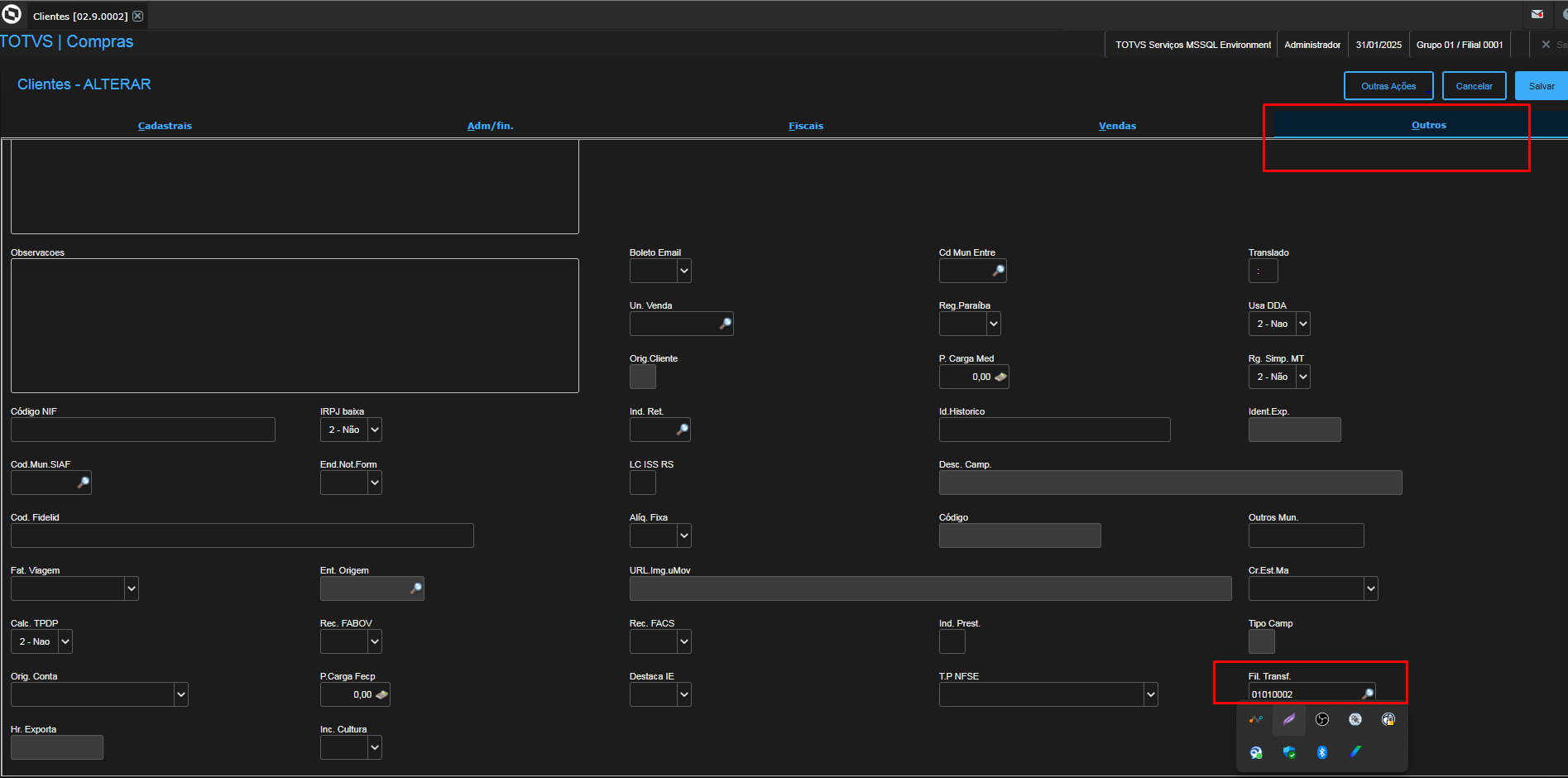Click the Desc. Camp. field
The height and width of the screenshot is (778, 1568).
coord(1171,483)
